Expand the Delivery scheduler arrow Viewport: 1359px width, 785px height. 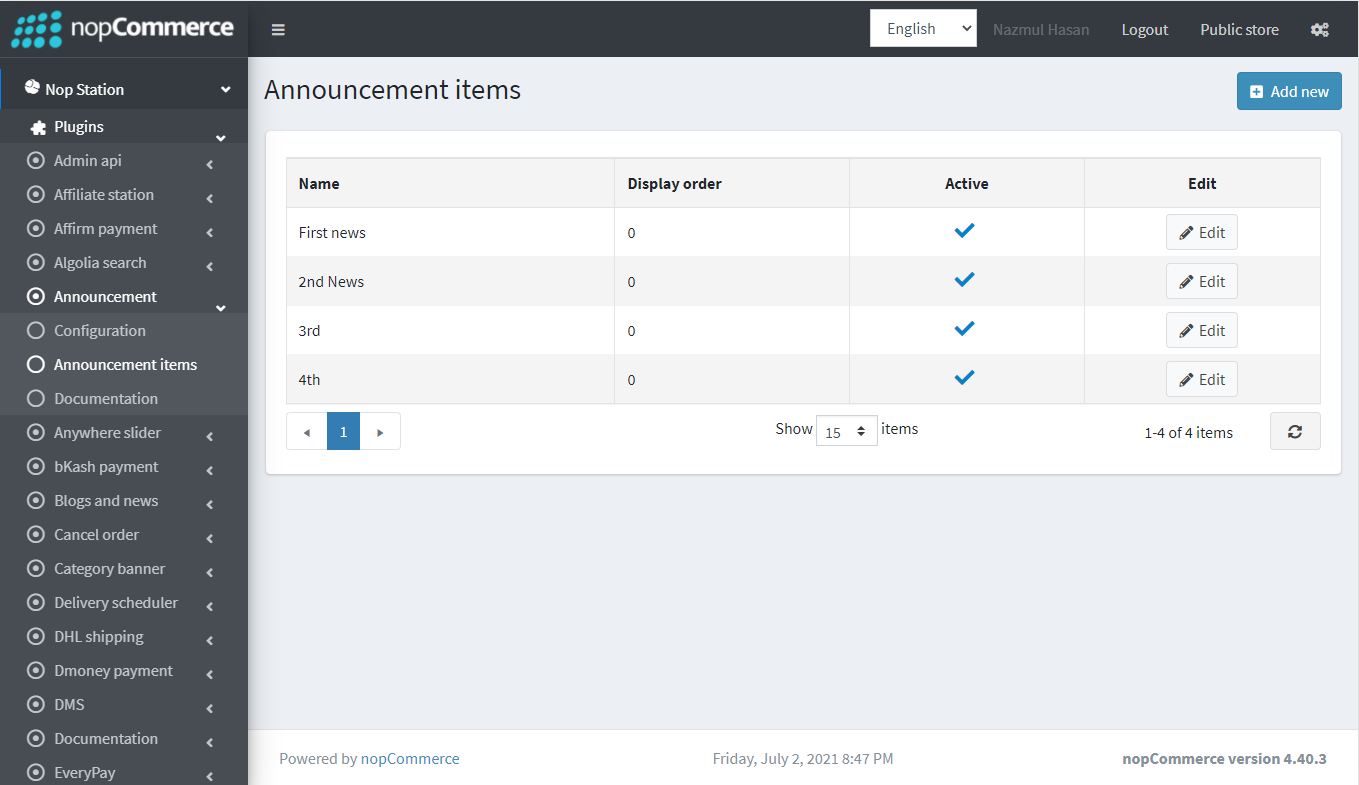pyautogui.click(x=210, y=607)
